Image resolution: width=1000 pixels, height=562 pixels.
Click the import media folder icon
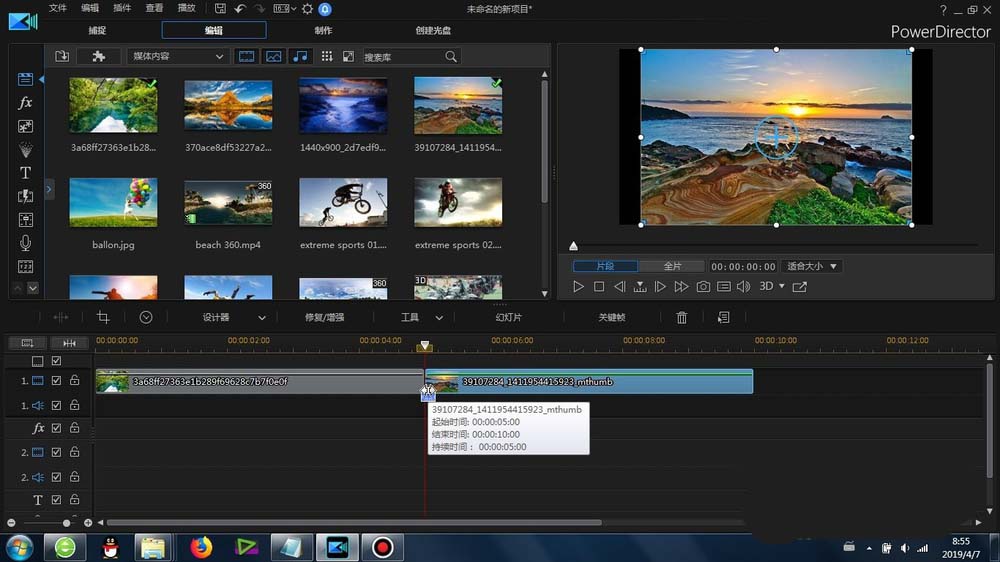coord(62,57)
